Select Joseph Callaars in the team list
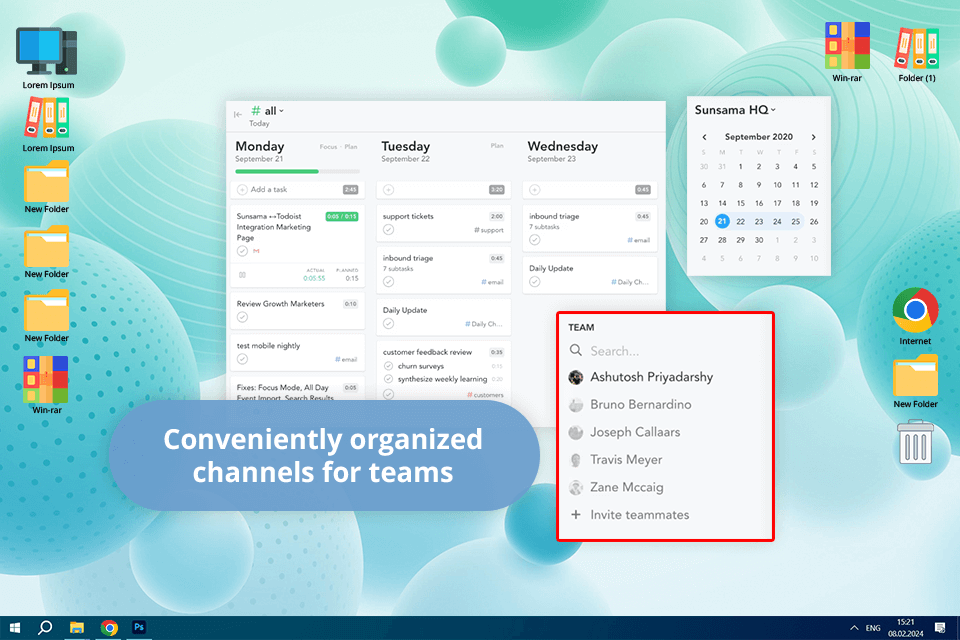960x640 pixels. coord(635,432)
